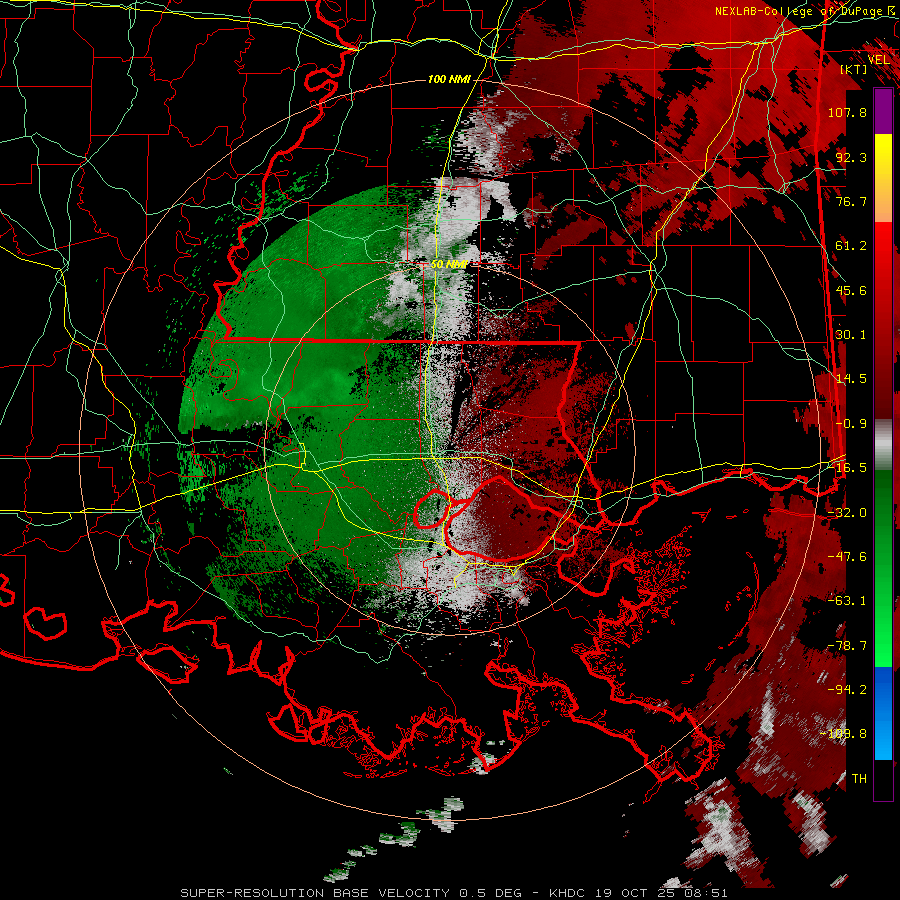900x900 pixels.
Task: Click the 61.2 velocity scale value
Action: pos(851,246)
